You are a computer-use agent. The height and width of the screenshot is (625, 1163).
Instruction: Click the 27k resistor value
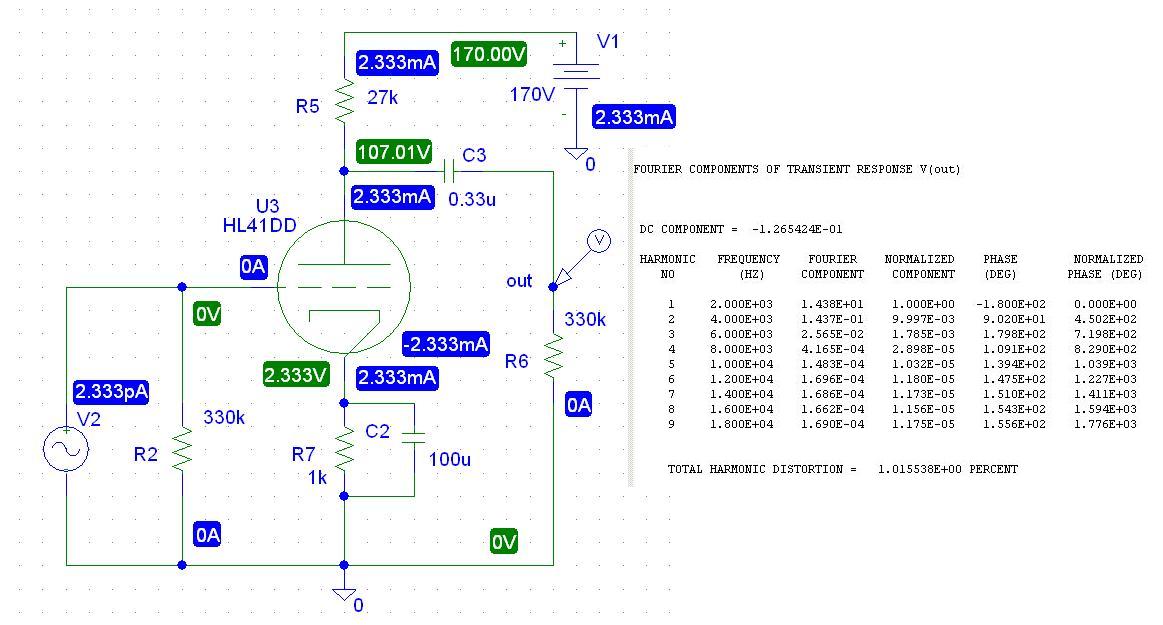click(x=383, y=97)
